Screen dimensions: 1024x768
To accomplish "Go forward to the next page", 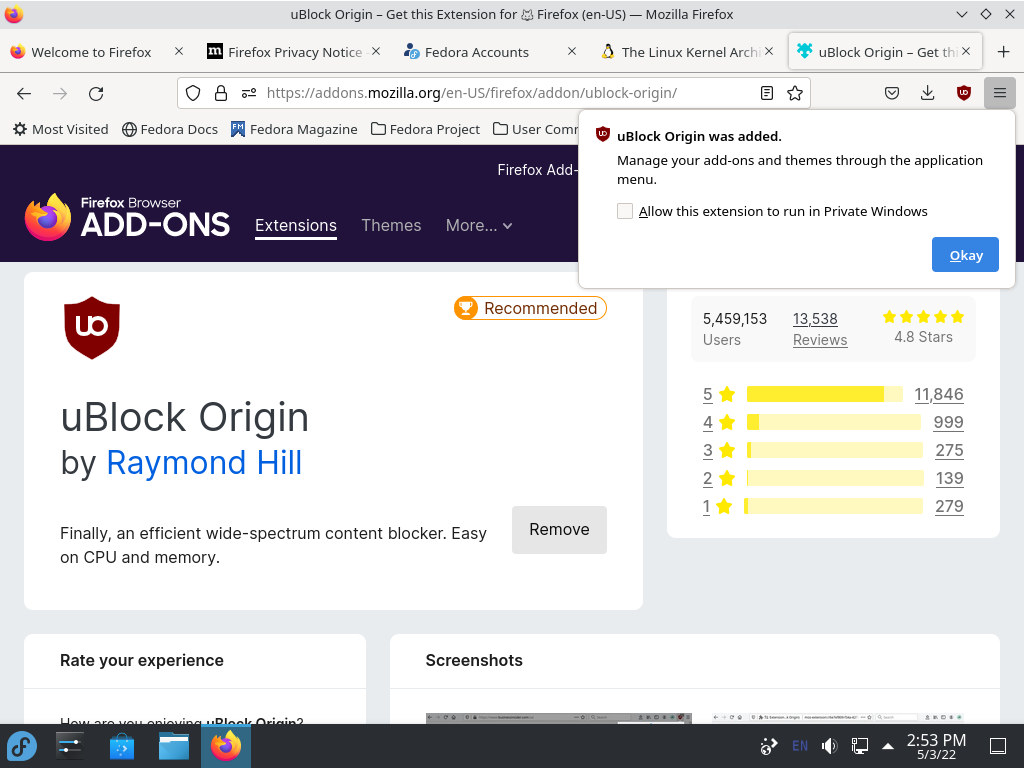I will pos(60,93).
